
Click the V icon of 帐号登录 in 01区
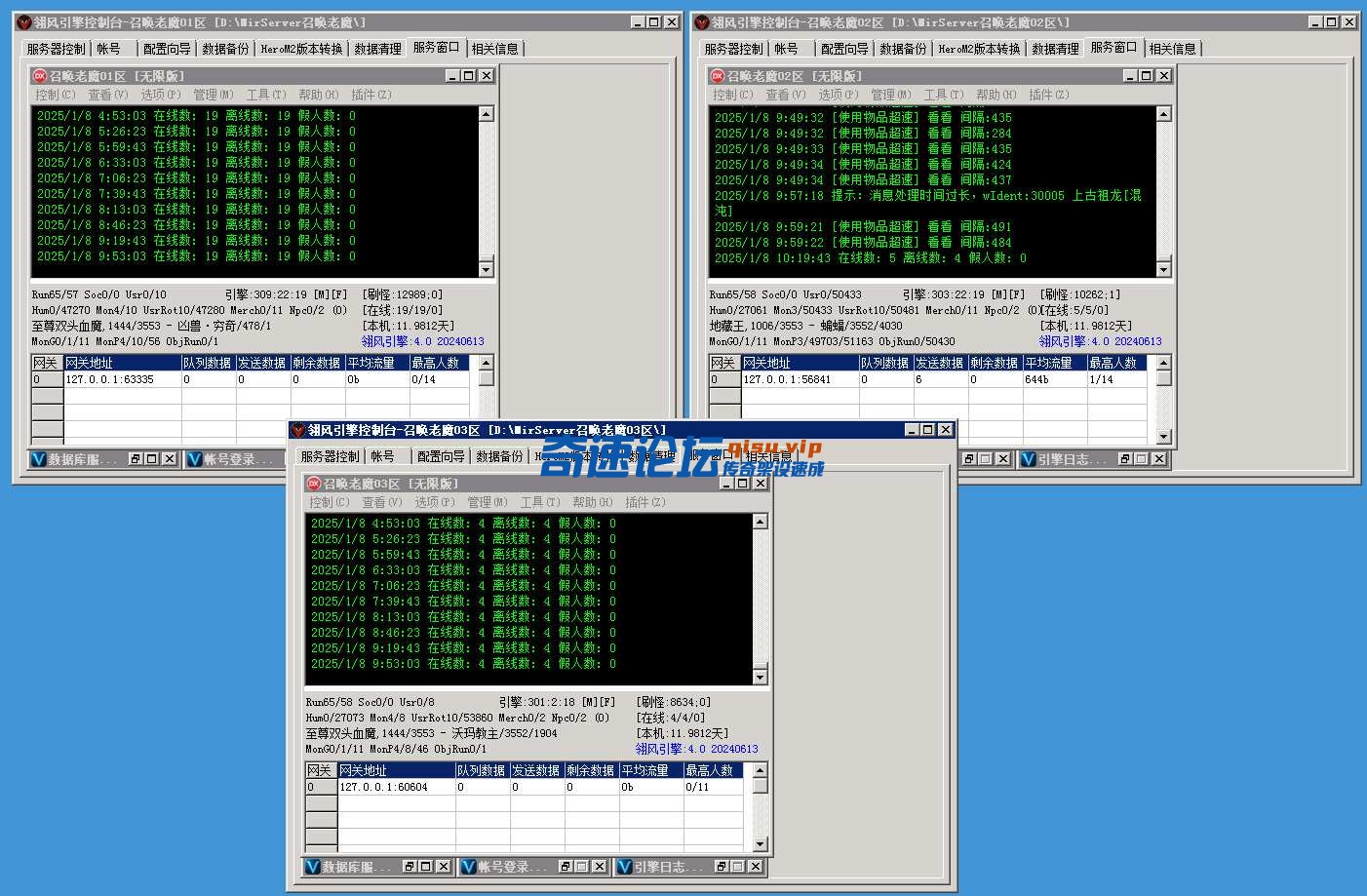pos(195,459)
